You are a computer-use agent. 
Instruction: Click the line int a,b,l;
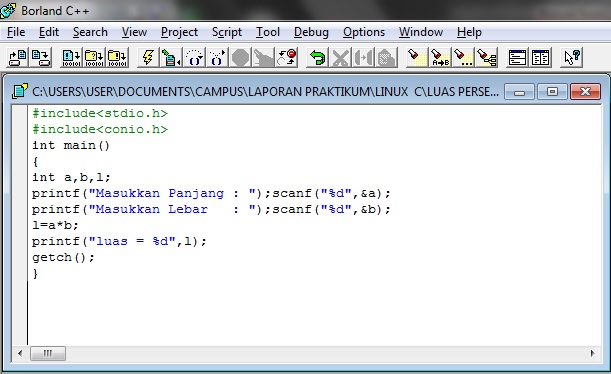(x=71, y=177)
